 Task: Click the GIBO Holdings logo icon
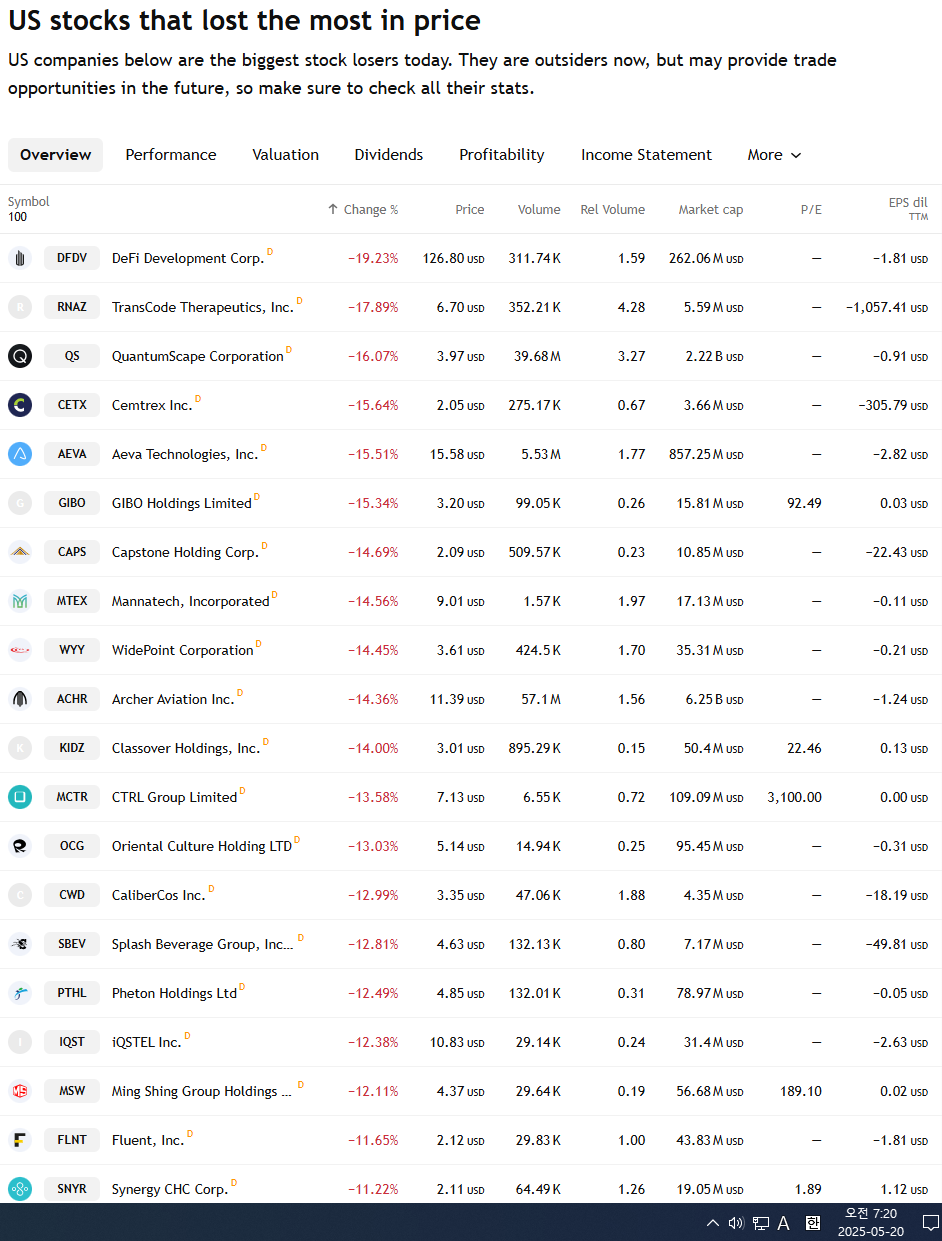(20, 503)
